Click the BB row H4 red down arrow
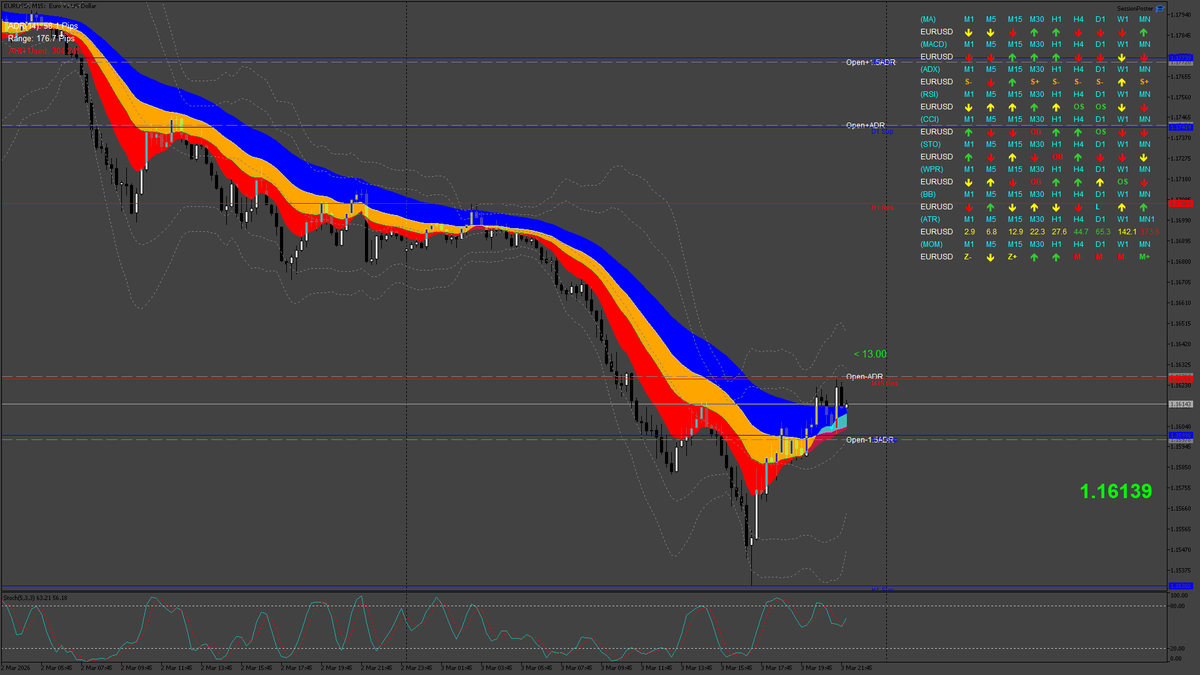Viewport: 1200px width, 675px height. [x=1078, y=207]
